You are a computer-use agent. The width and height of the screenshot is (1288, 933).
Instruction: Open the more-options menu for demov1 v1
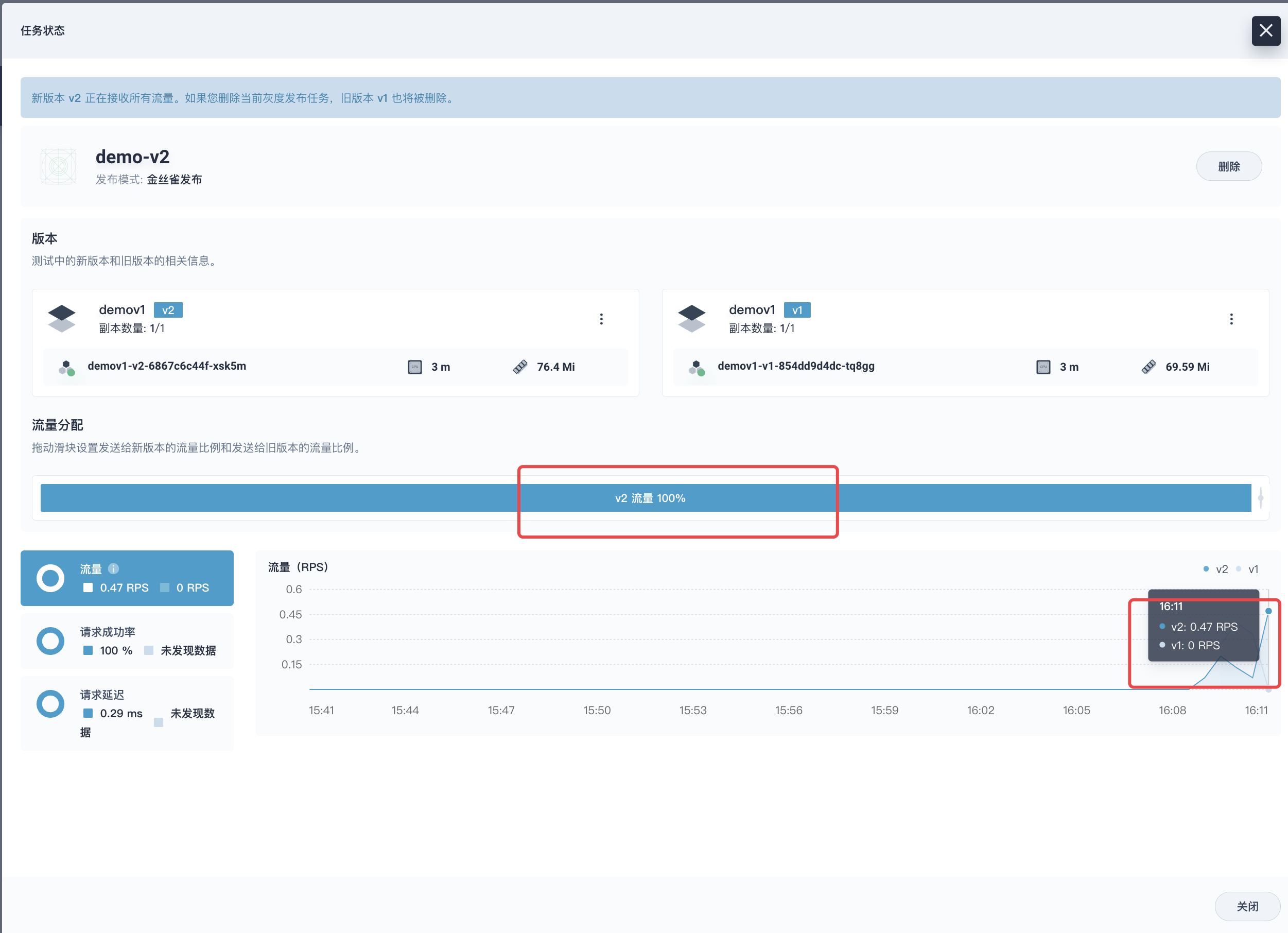click(1231, 319)
